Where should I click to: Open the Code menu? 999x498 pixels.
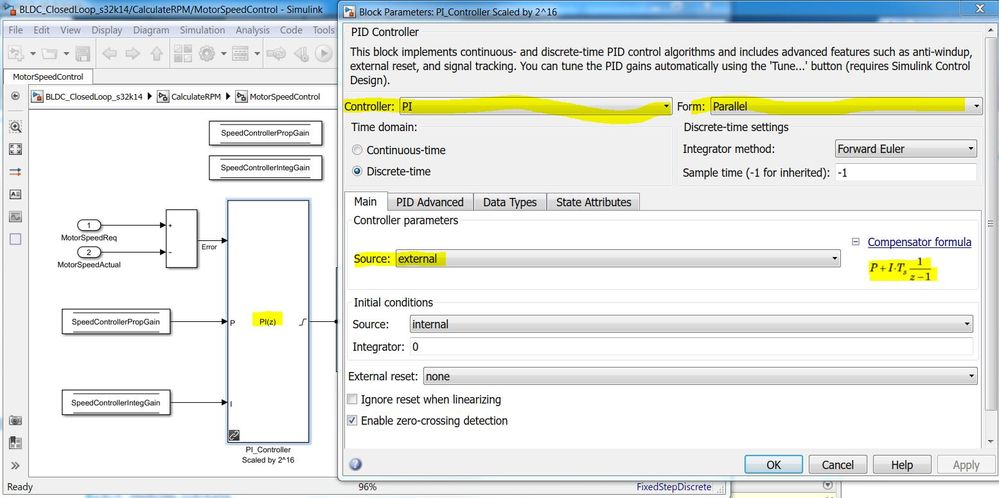[291, 30]
